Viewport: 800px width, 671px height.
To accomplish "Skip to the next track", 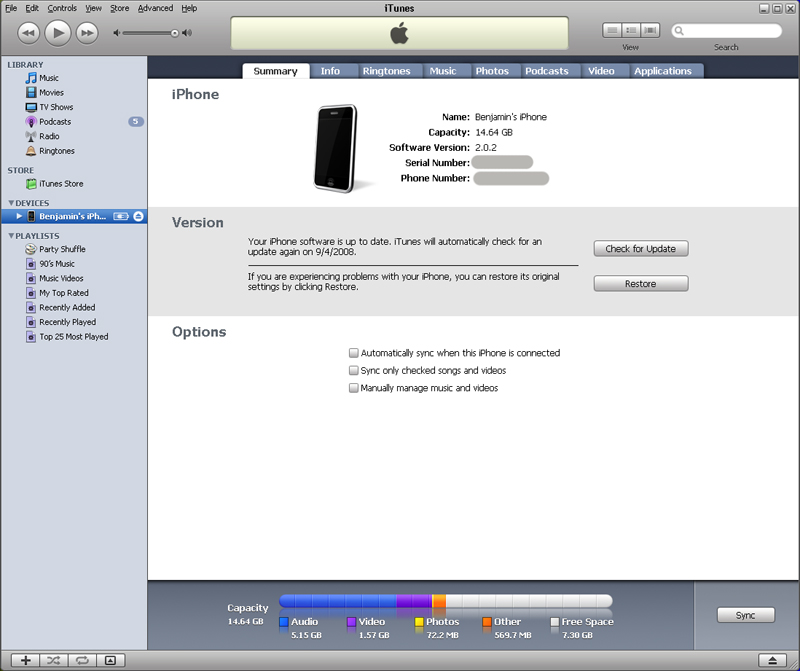I will (87, 33).
